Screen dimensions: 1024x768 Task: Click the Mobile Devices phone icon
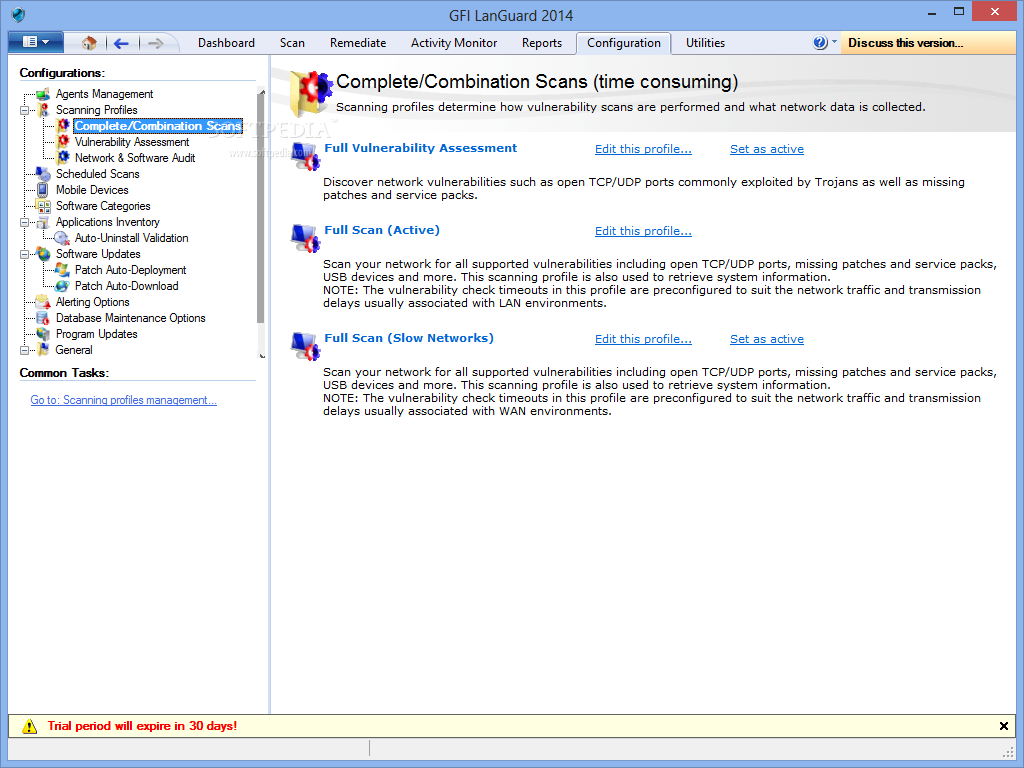pos(42,190)
